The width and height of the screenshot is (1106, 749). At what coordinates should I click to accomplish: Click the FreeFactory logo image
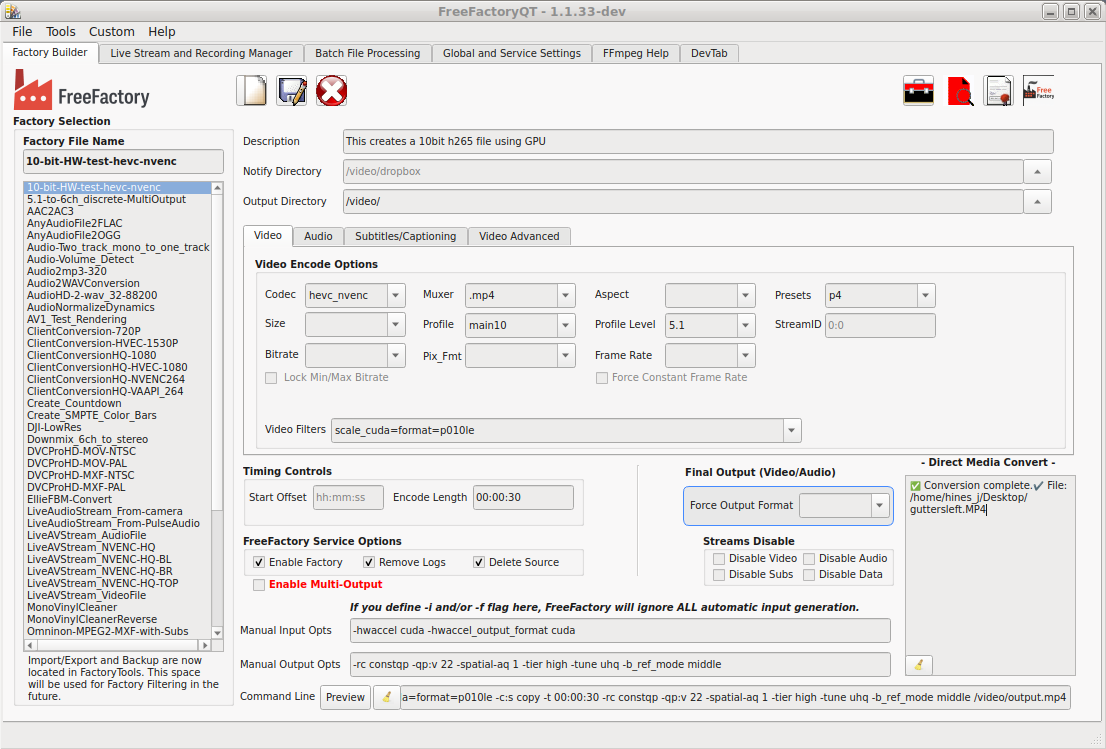[x=82, y=90]
